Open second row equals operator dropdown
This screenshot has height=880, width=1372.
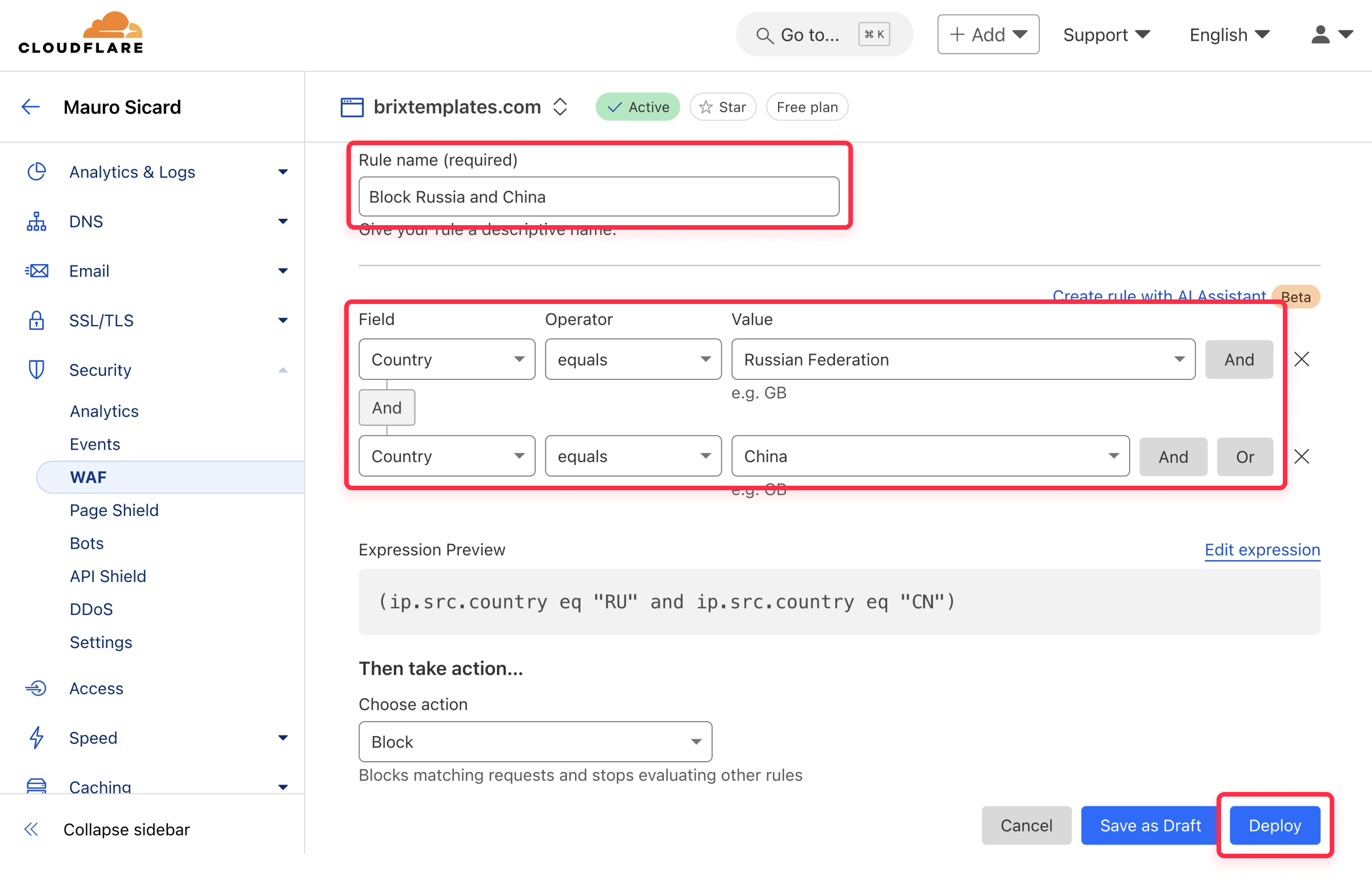click(x=633, y=456)
